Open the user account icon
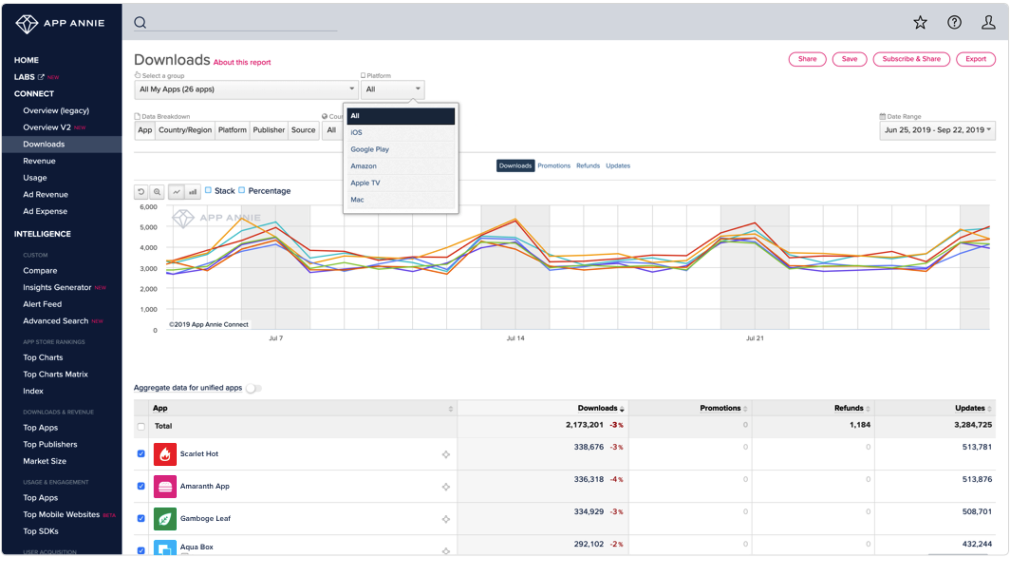The height and width of the screenshot is (563, 1012). coord(988,23)
